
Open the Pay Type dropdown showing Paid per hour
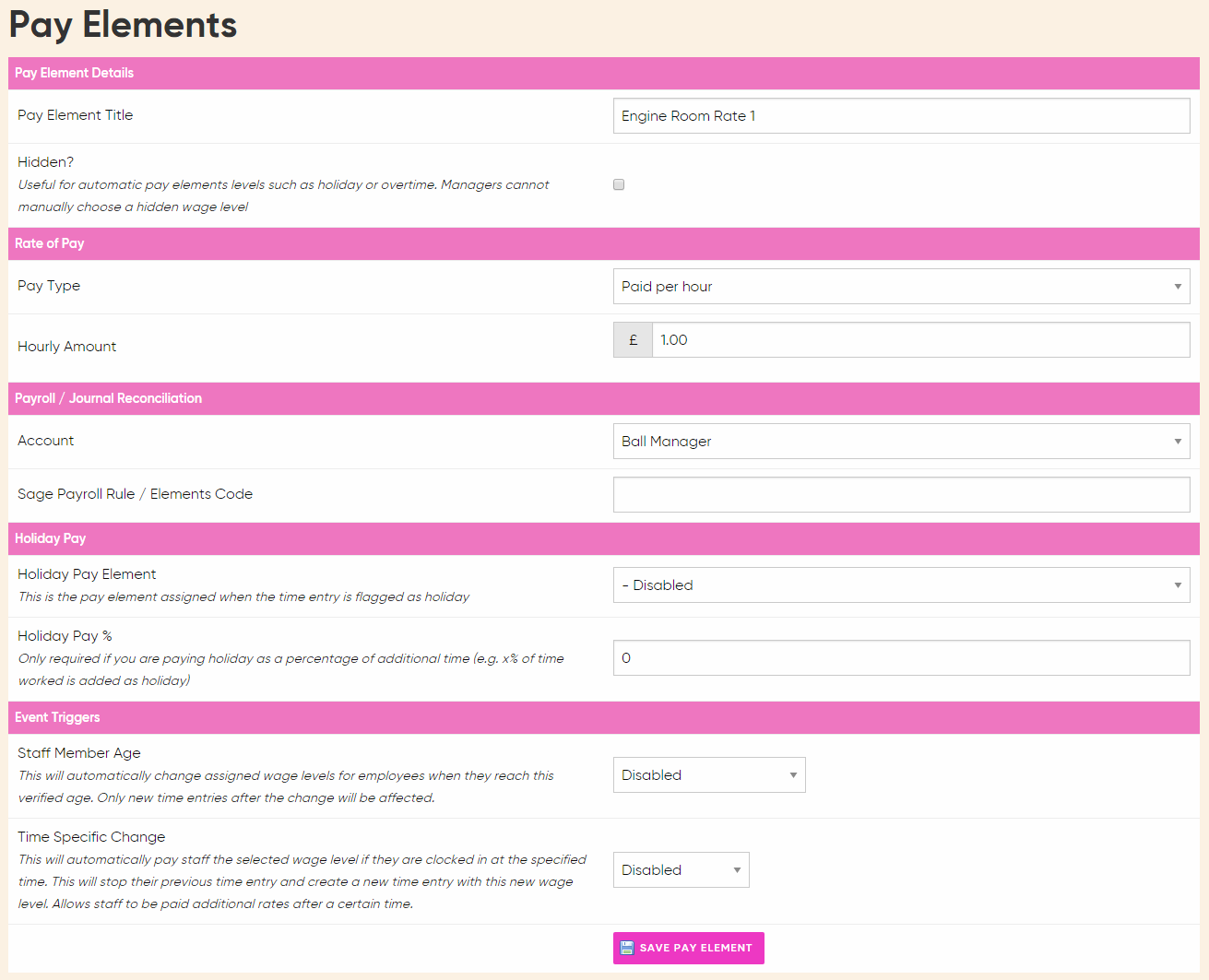click(x=901, y=286)
